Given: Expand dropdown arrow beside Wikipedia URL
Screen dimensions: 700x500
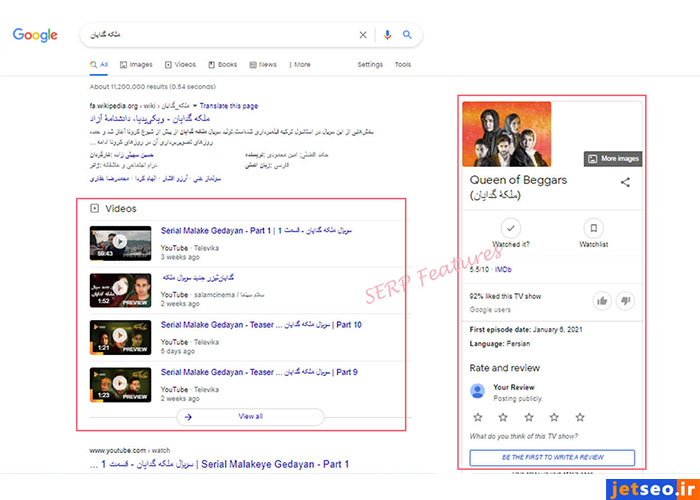Looking at the screenshot, I should pyautogui.click(x=195, y=106).
